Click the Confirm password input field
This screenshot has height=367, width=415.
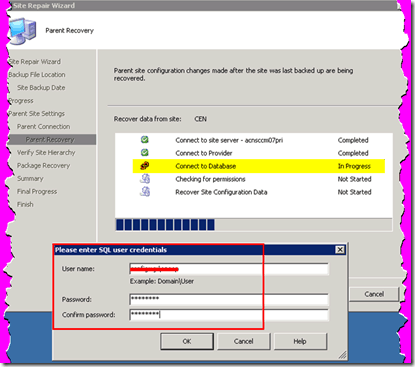(x=229, y=315)
